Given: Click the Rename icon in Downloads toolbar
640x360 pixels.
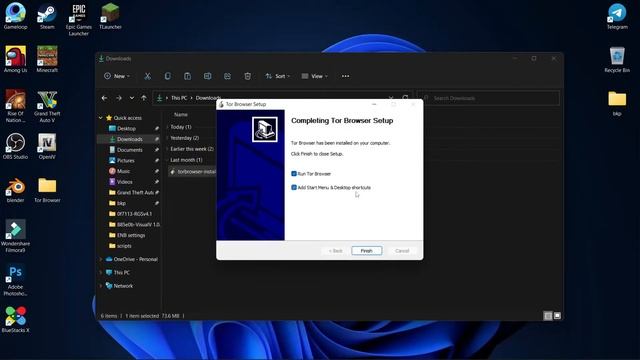Looking at the screenshot, I should 207,76.
